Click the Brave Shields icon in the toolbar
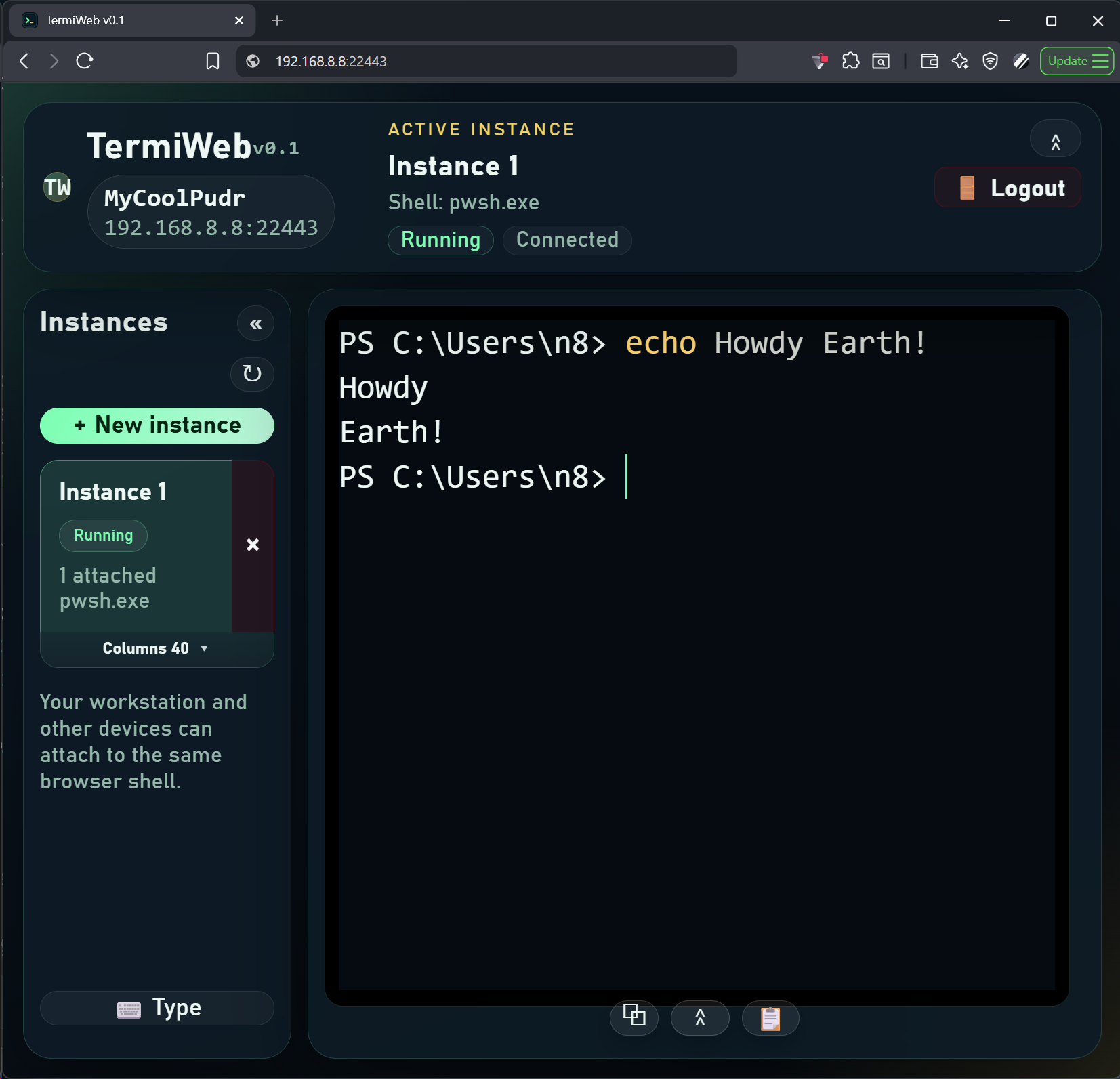The height and width of the screenshot is (1079, 1120). 990,61
